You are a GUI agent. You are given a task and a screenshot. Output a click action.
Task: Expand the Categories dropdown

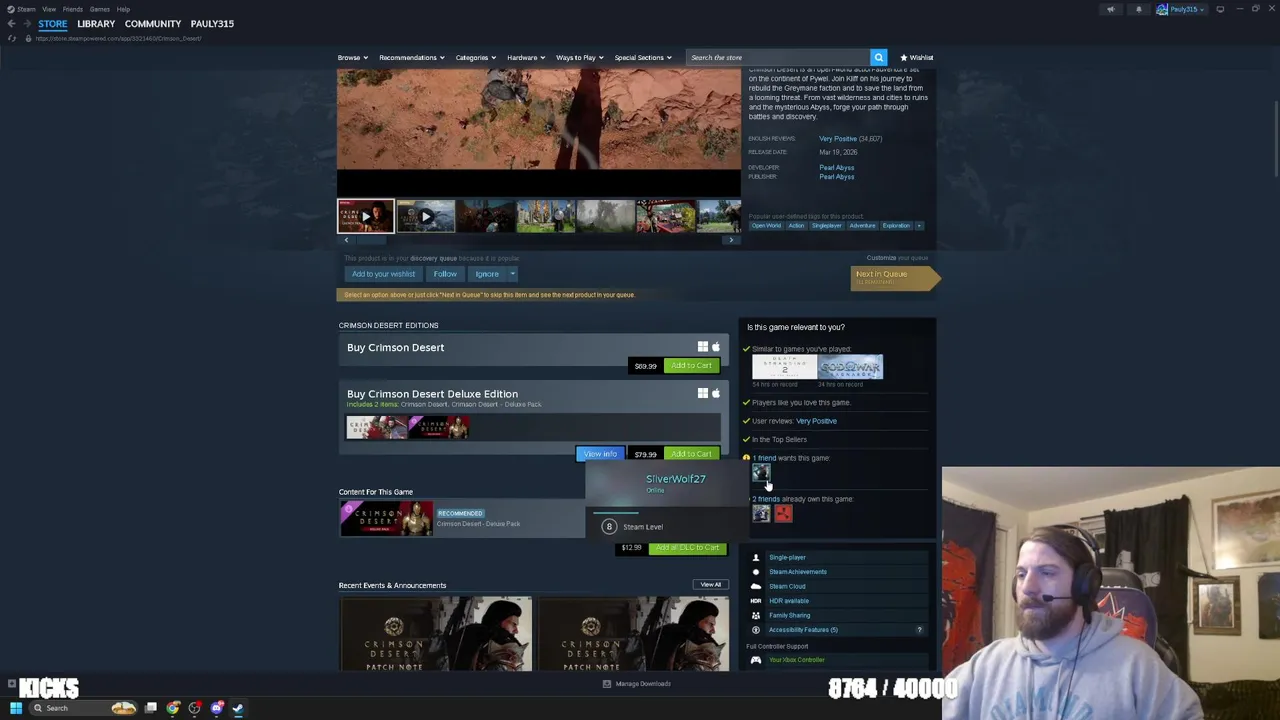[475, 57]
